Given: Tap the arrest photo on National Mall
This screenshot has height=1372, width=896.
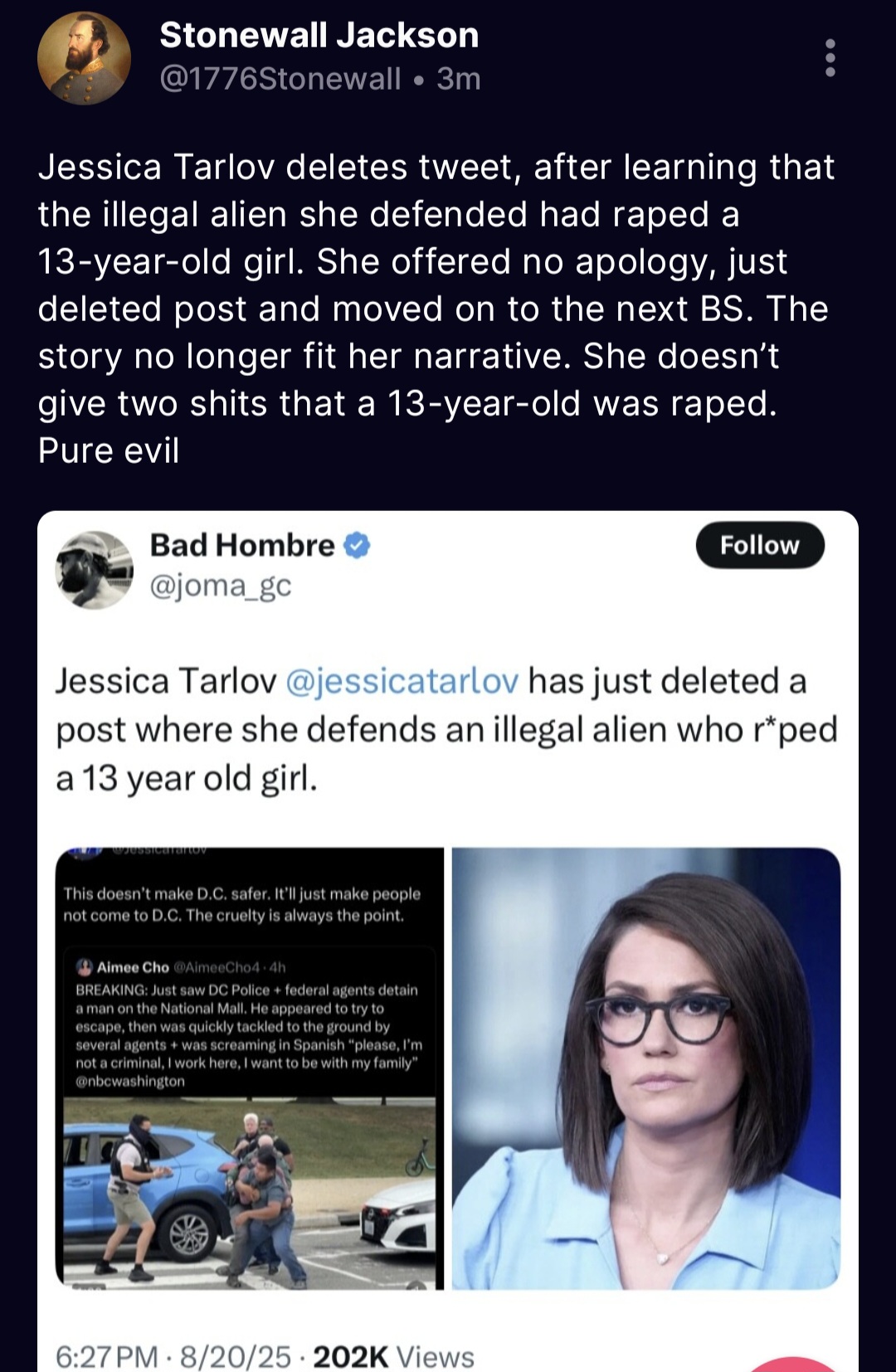Looking at the screenshot, I should pos(250,1193).
